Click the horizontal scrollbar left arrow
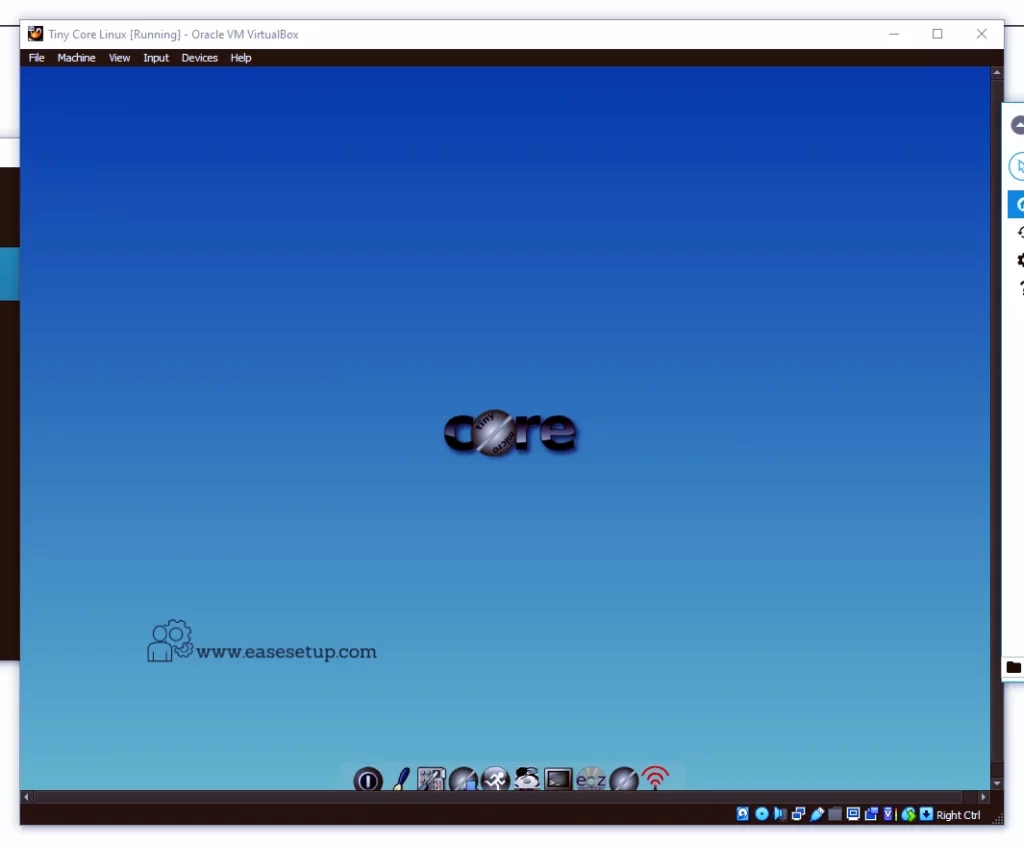Viewport: 1024px width, 845px height. (26, 797)
